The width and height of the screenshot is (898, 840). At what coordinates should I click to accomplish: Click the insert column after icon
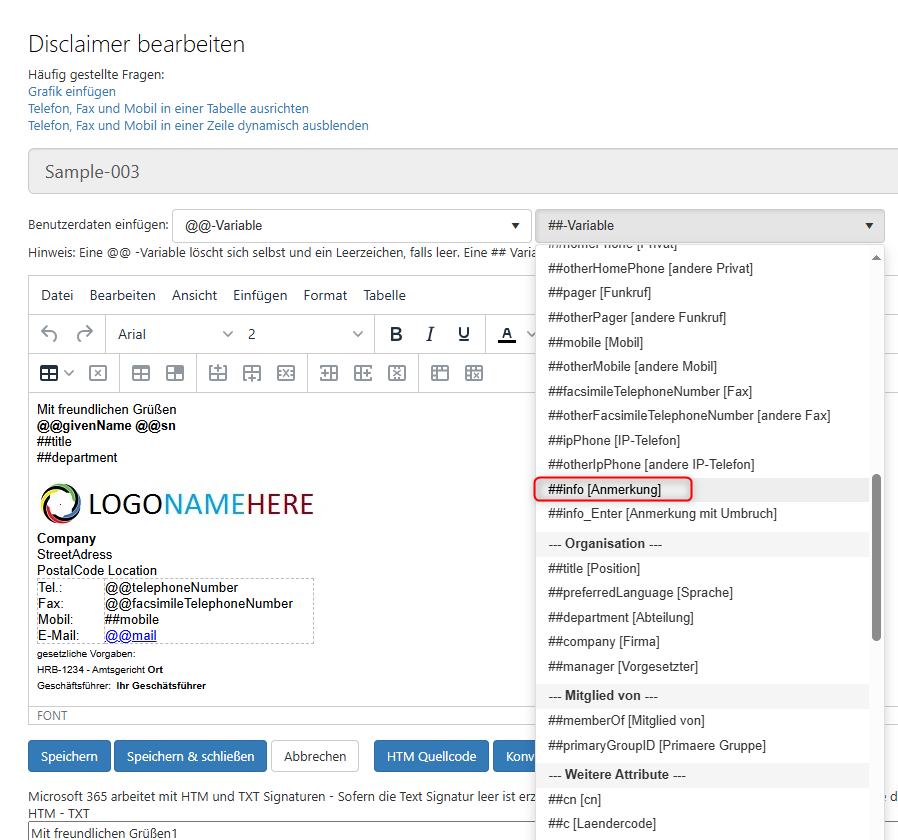(363, 373)
